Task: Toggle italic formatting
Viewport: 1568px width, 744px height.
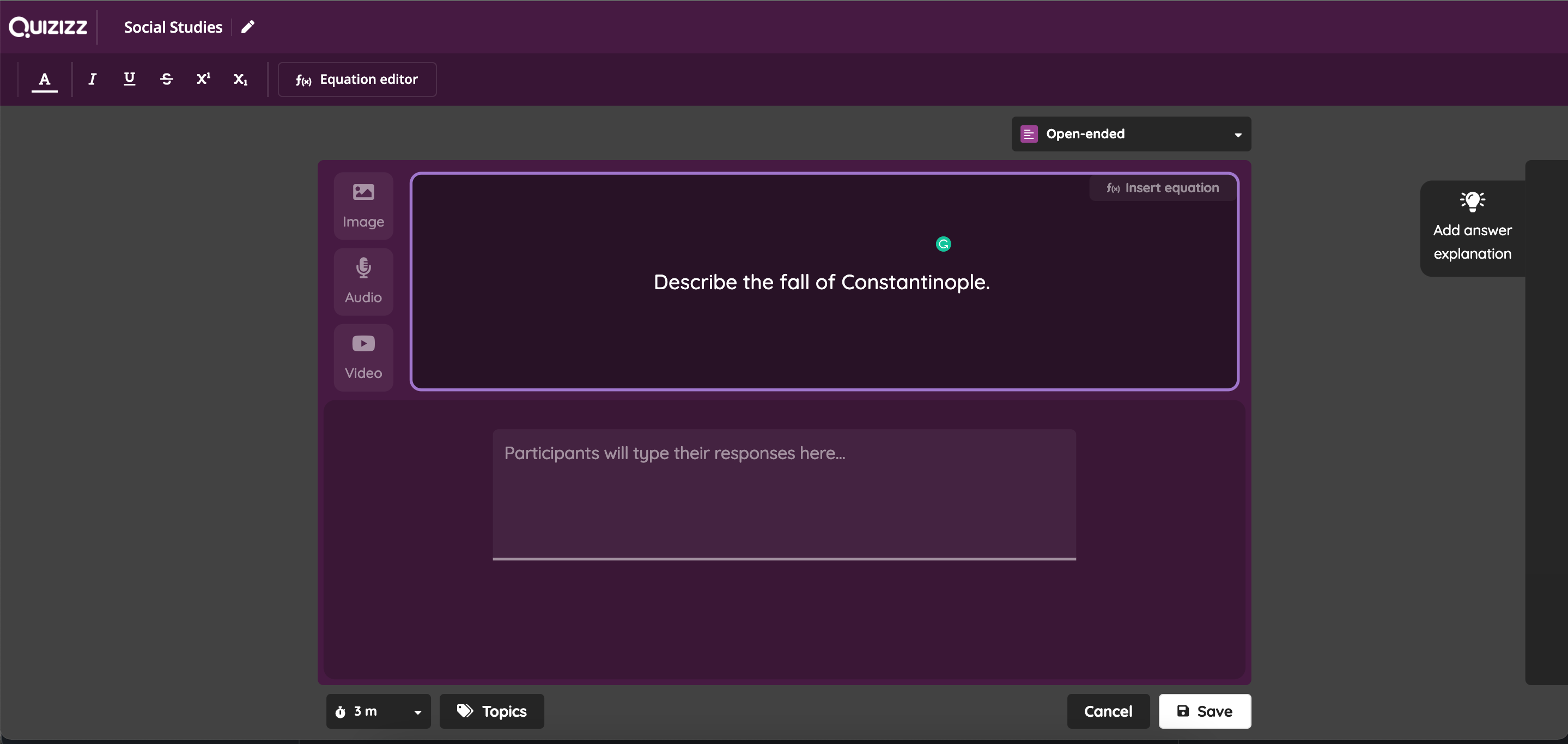Action: 92,79
